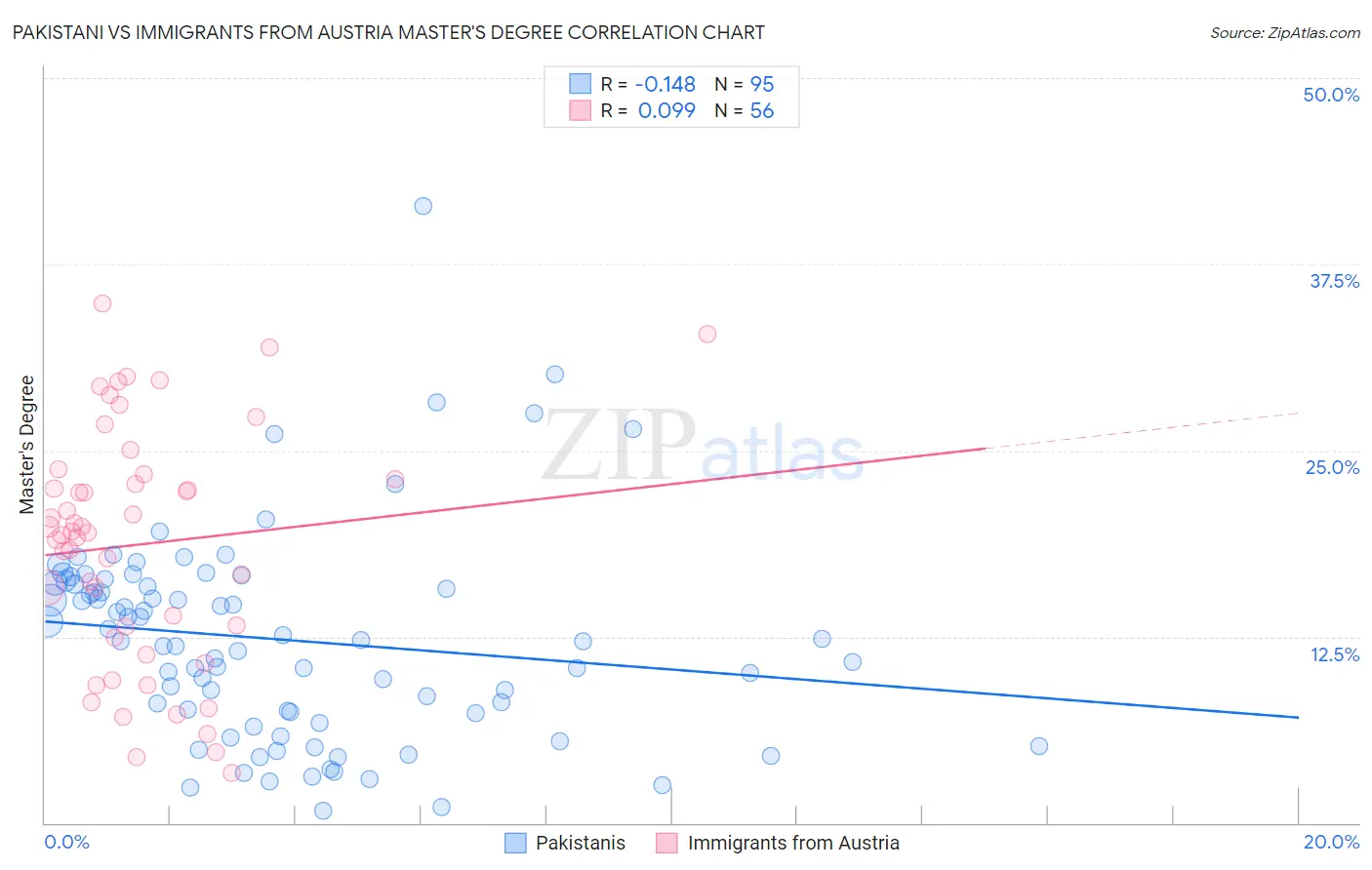Click the Master's Degree y-axis label
This screenshot has width=1372, height=870.
(27, 444)
